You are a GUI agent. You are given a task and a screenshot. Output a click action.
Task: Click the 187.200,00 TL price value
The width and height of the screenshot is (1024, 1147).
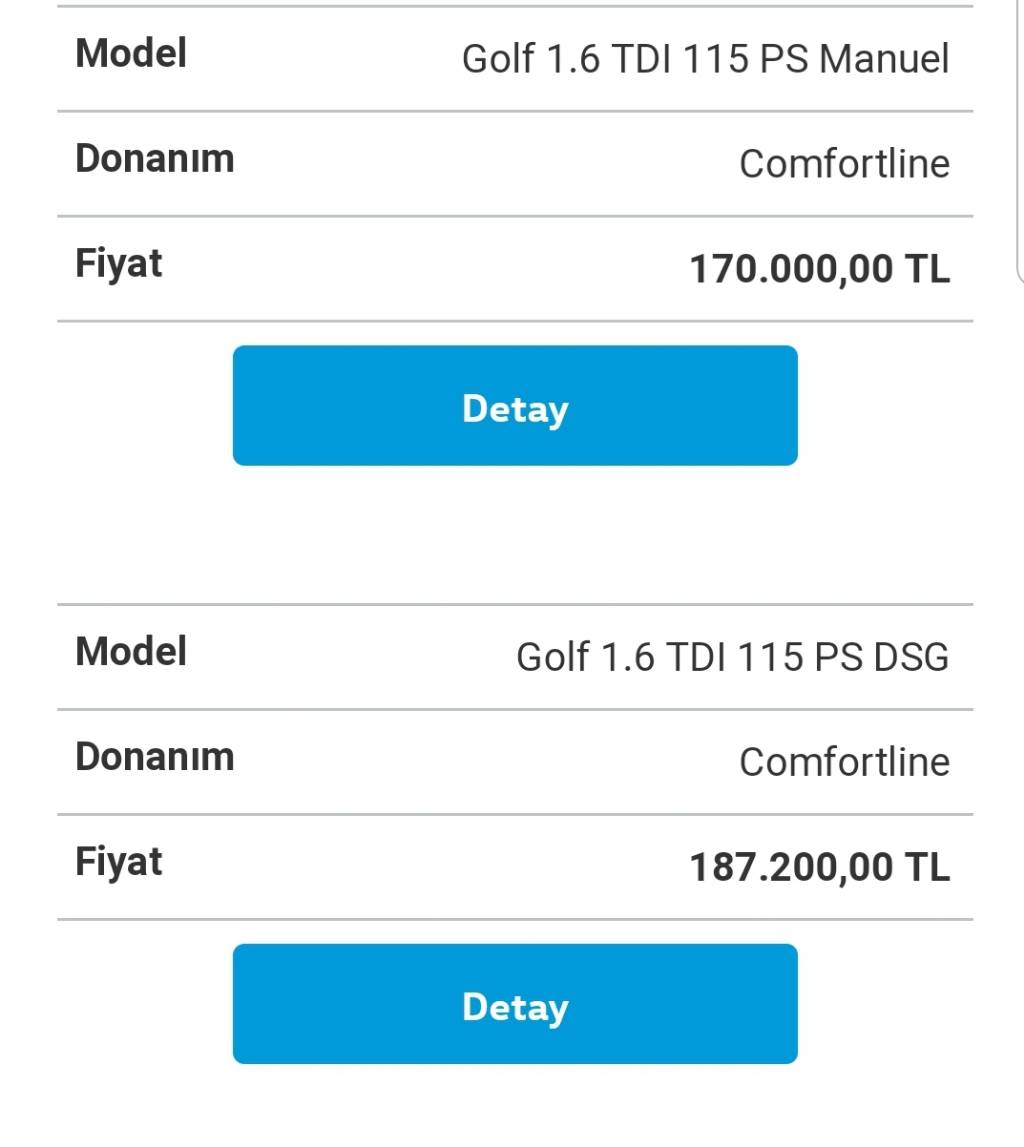pos(820,867)
